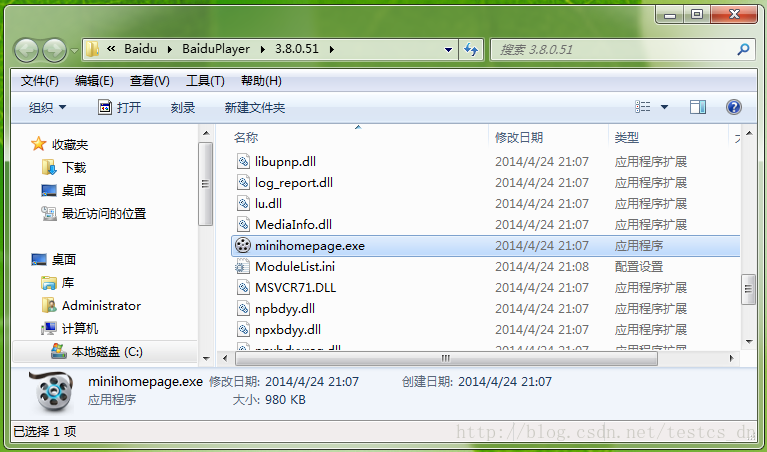Click in the 搜索 3.8.0.51 search field

pyautogui.click(x=614, y=49)
